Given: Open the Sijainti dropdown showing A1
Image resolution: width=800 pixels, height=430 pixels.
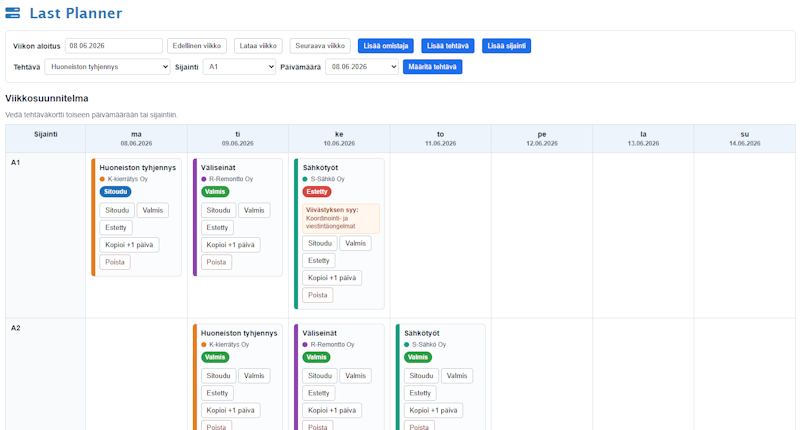Looking at the screenshot, I should (239, 67).
